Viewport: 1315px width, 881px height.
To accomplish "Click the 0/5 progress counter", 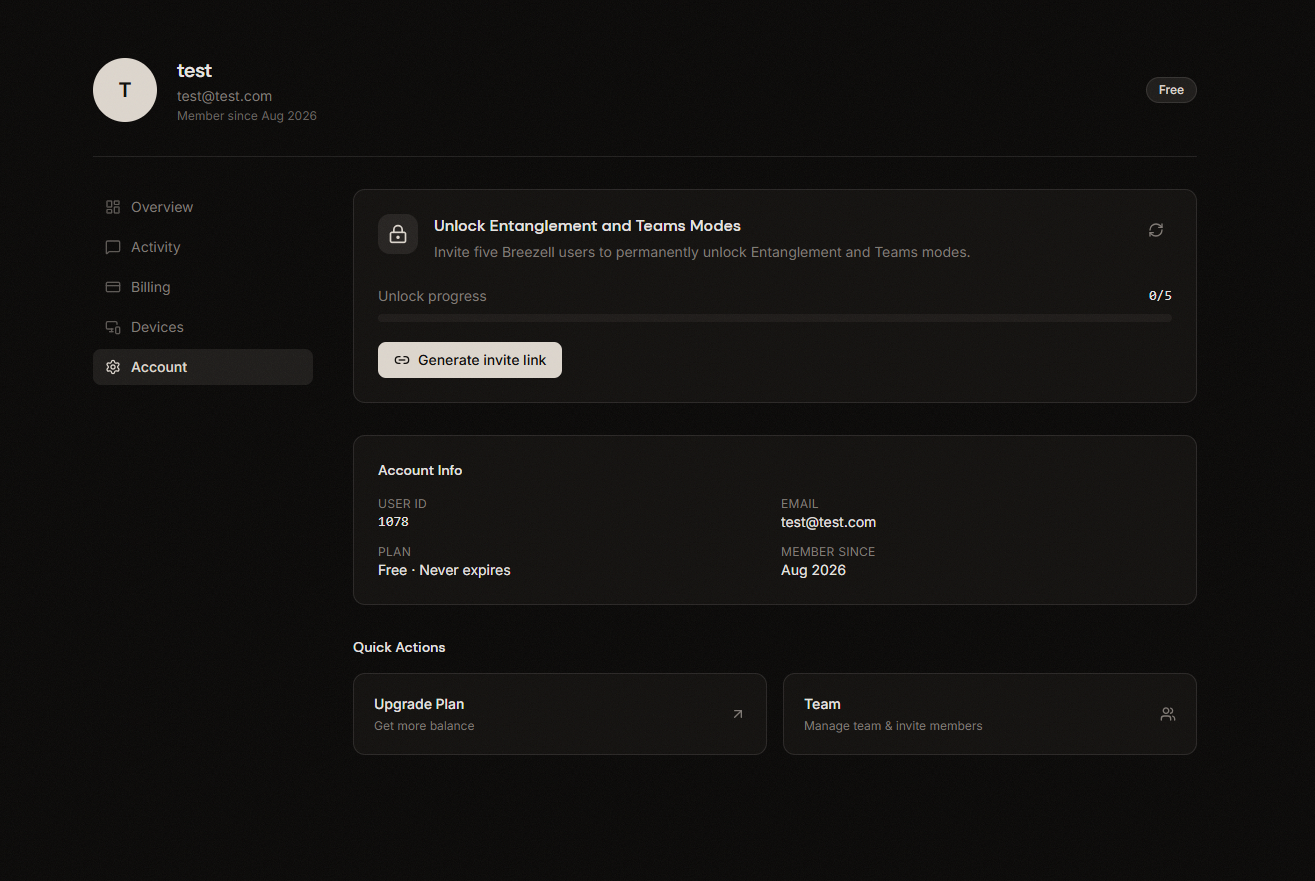I will click(1160, 296).
